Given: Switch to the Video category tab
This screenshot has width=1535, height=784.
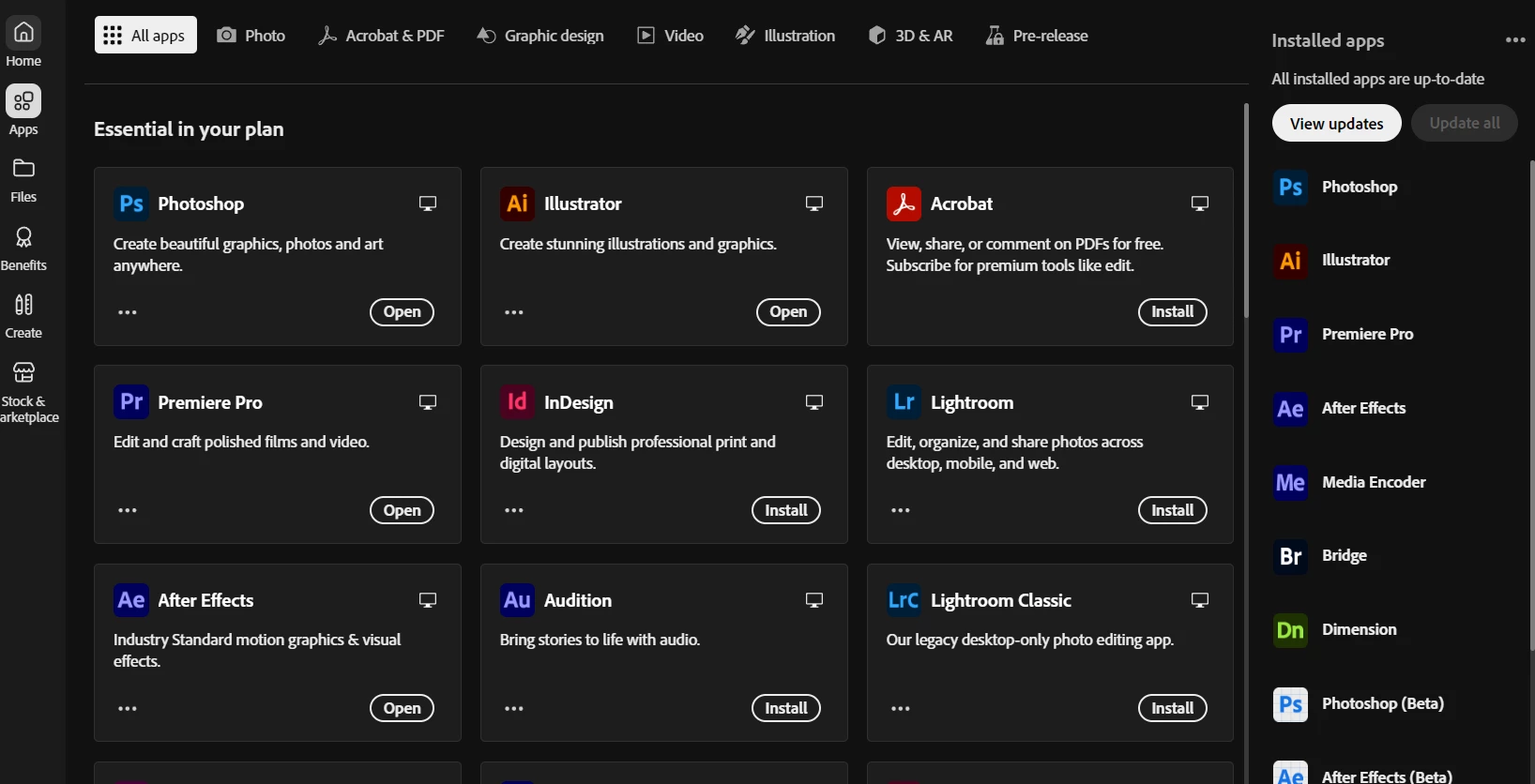Looking at the screenshot, I should (x=670, y=36).
